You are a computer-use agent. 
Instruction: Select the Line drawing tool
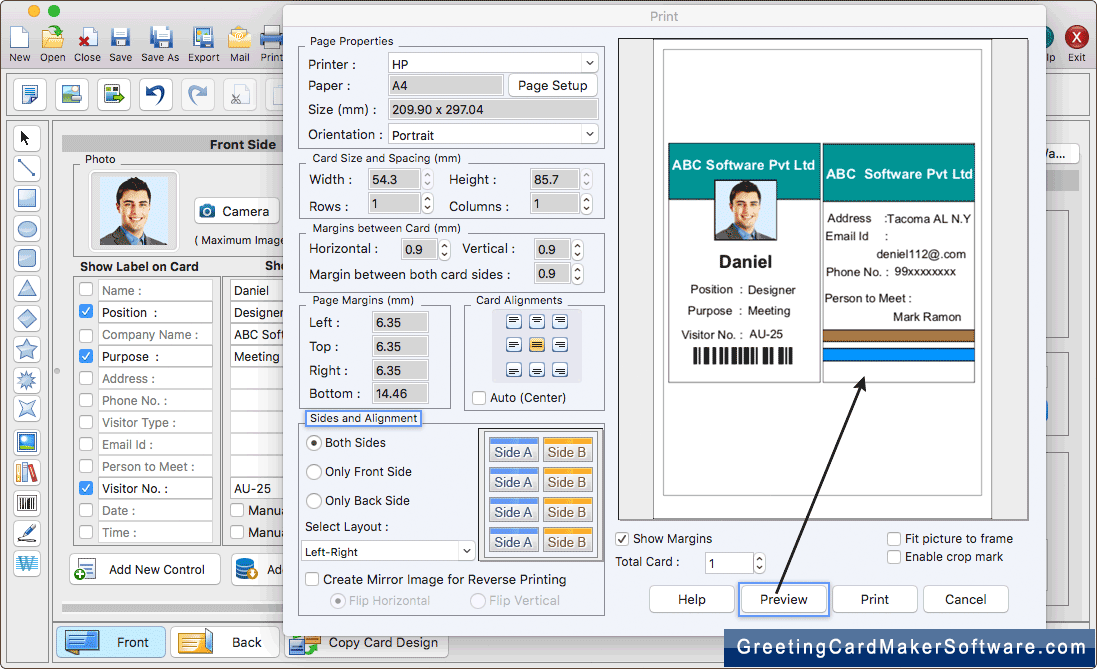[x=27, y=168]
